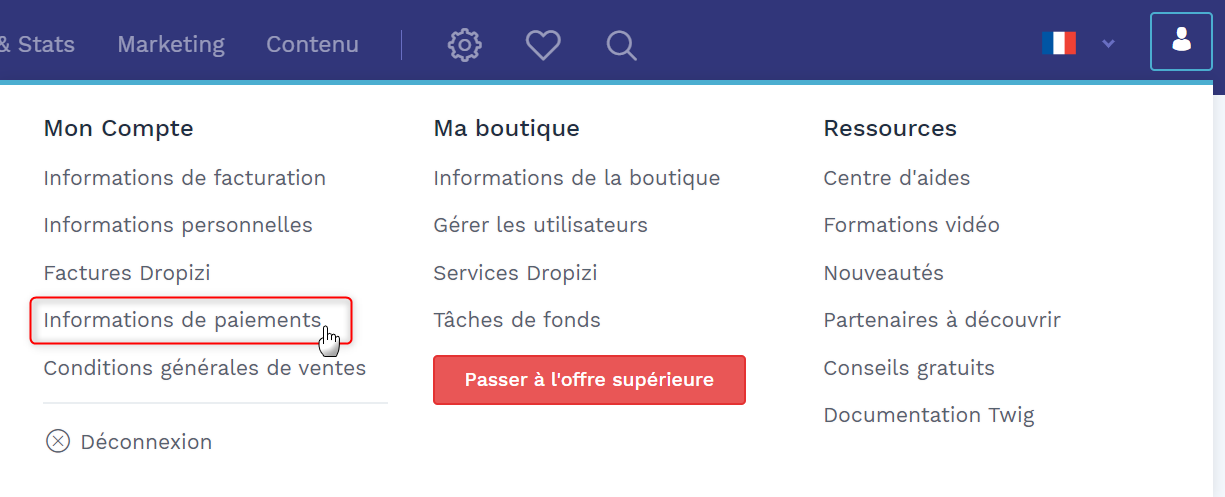Screen dimensions: 1225x497
Task: Click the French flag language icon
Action: (1059, 43)
